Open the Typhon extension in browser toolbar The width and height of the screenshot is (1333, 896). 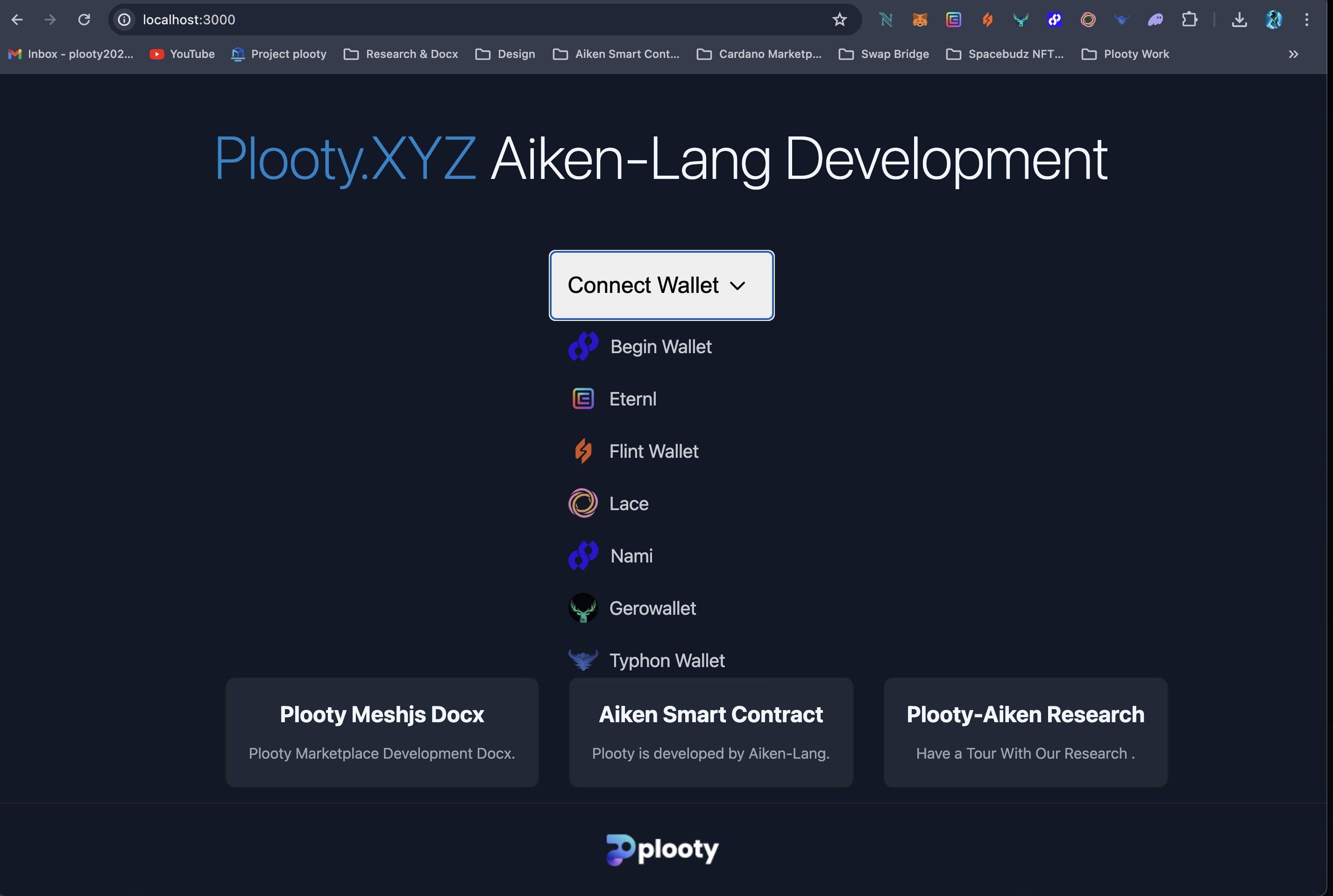(1122, 20)
